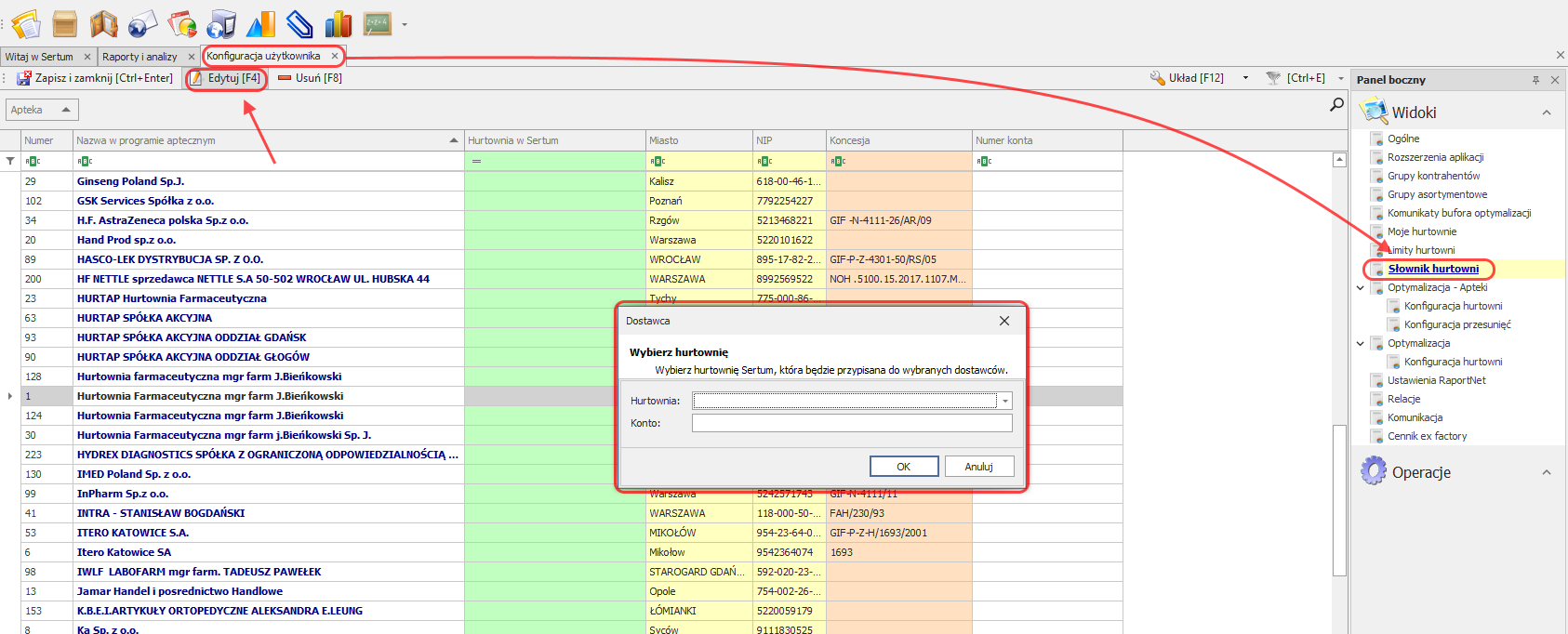Click the filter funnel icon [Ctrl+E]
The height and width of the screenshot is (634, 1568).
coord(1273,78)
